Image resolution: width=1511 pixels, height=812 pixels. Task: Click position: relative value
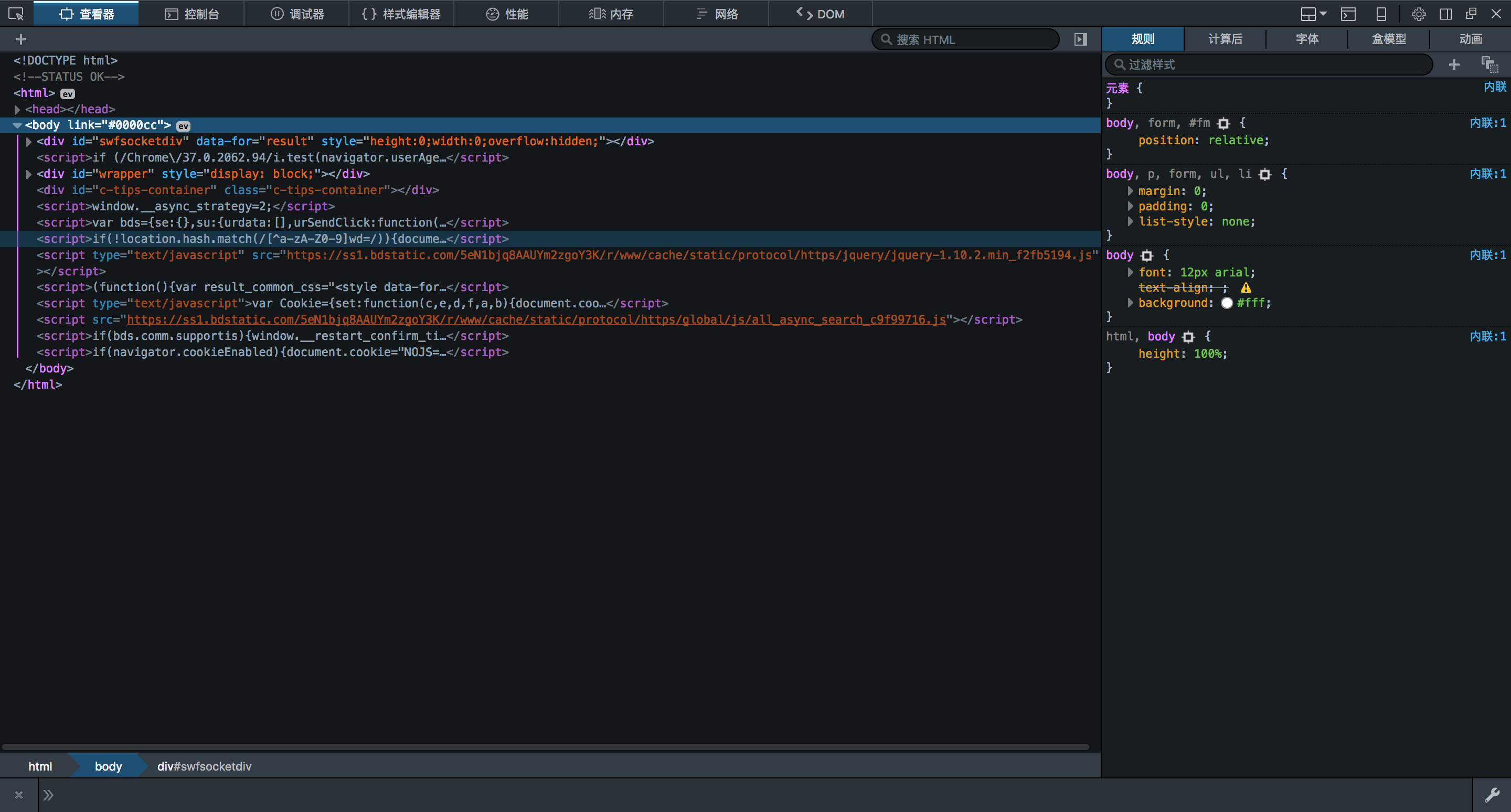click(1236, 140)
